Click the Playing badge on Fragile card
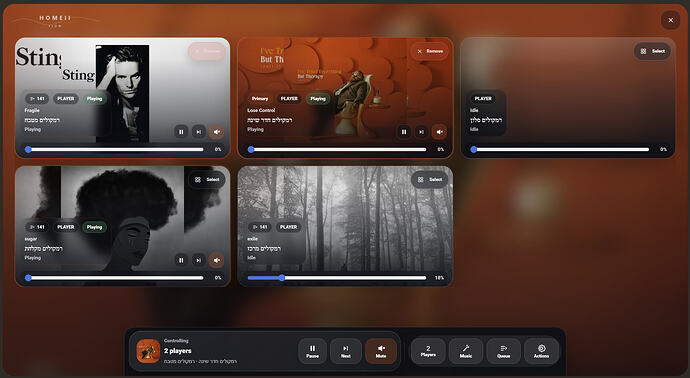The height and width of the screenshot is (378, 690). (94, 99)
